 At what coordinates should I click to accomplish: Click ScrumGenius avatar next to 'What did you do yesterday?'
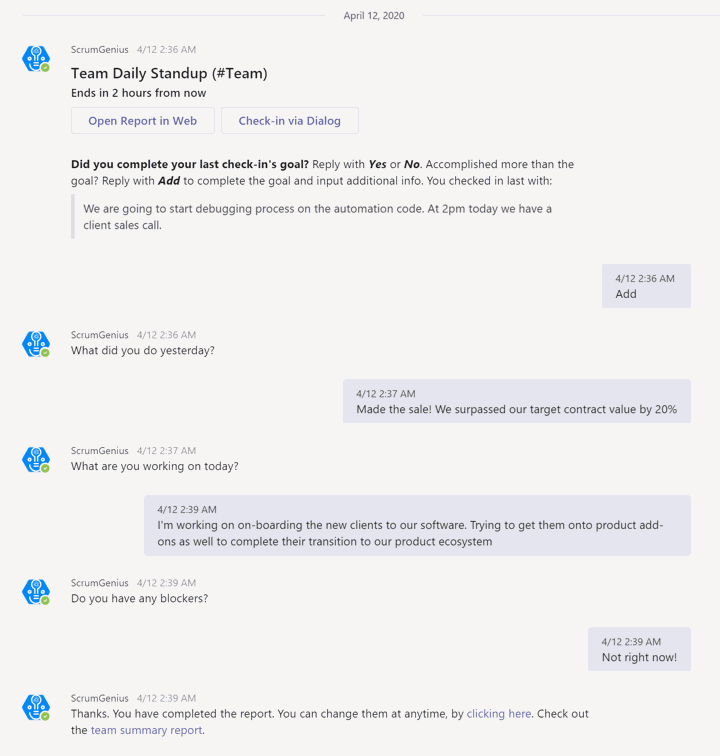click(x=36, y=344)
